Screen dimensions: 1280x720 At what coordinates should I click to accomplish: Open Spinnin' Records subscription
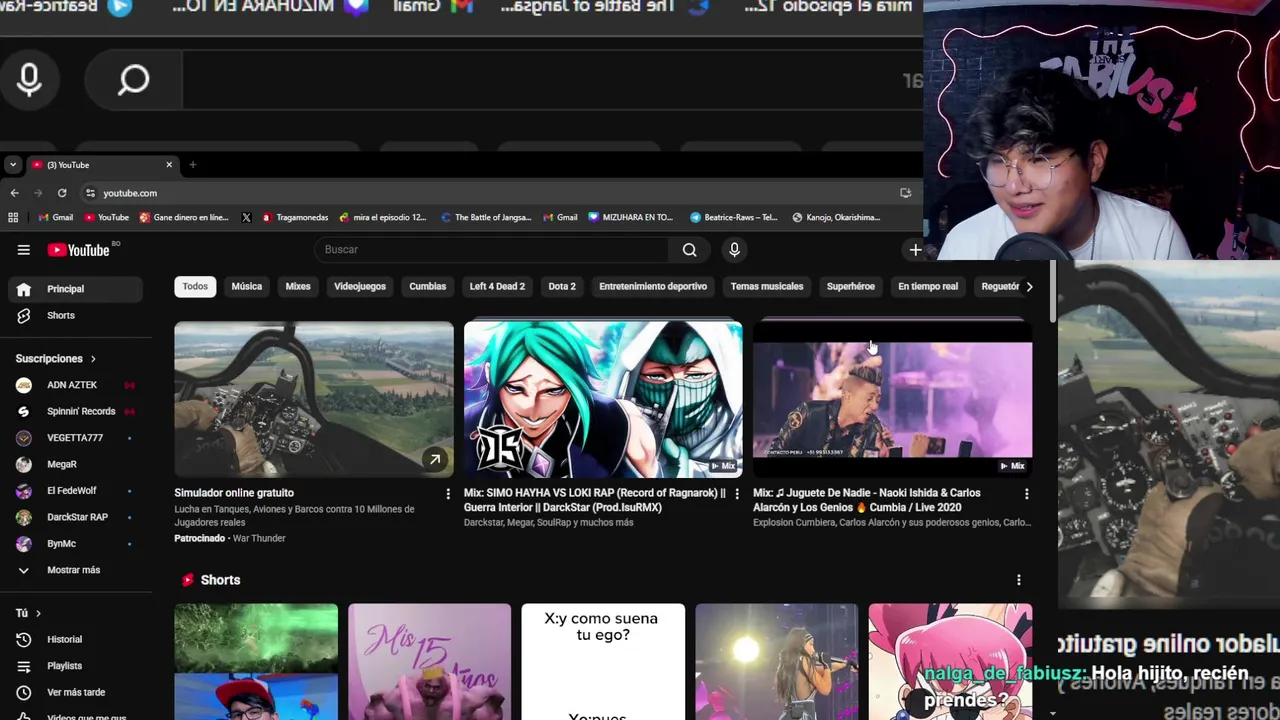coord(76,411)
